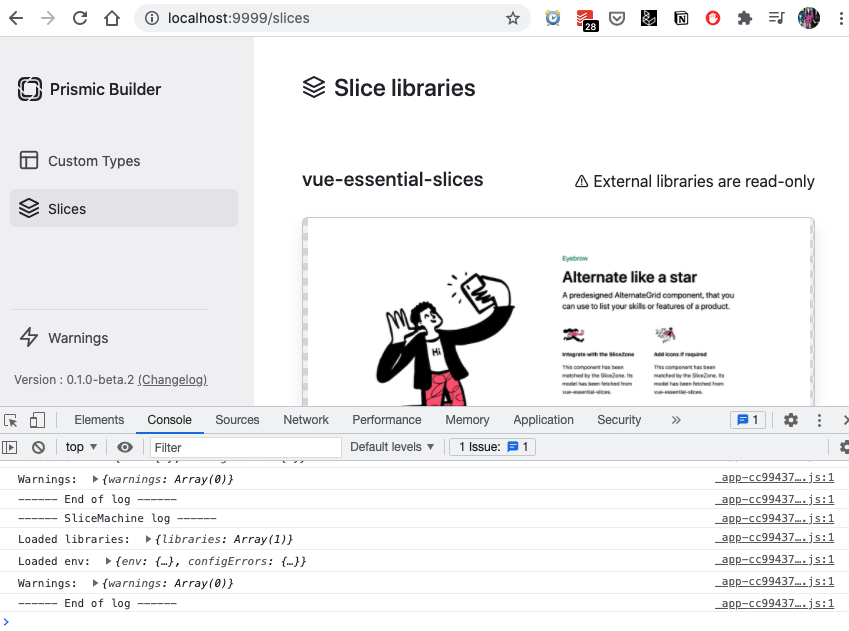Open source link beside Loaded libraries log
This screenshot has width=849, height=631.
point(774,538)
